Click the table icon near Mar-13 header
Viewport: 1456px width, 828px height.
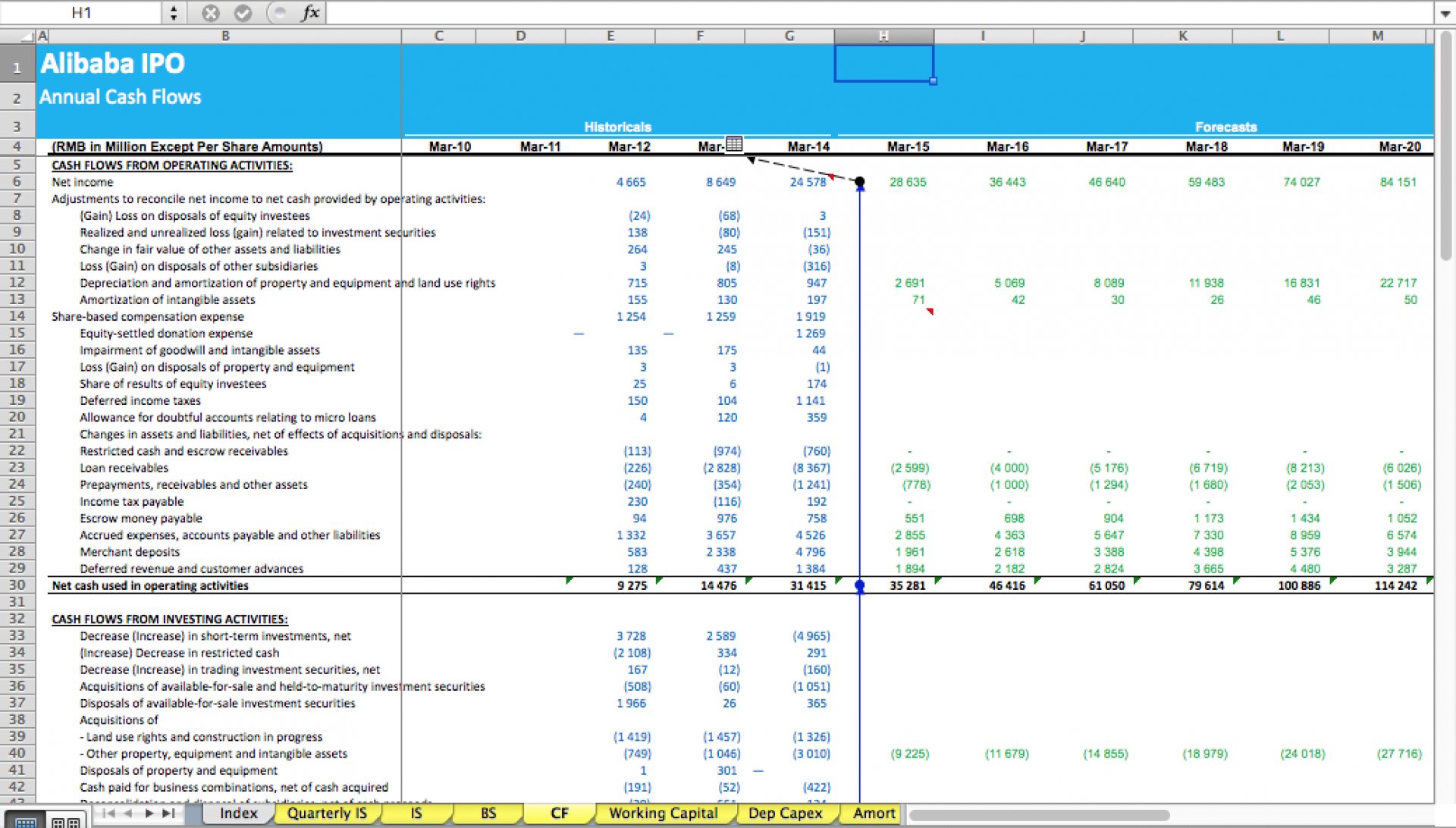click(734, 144)
